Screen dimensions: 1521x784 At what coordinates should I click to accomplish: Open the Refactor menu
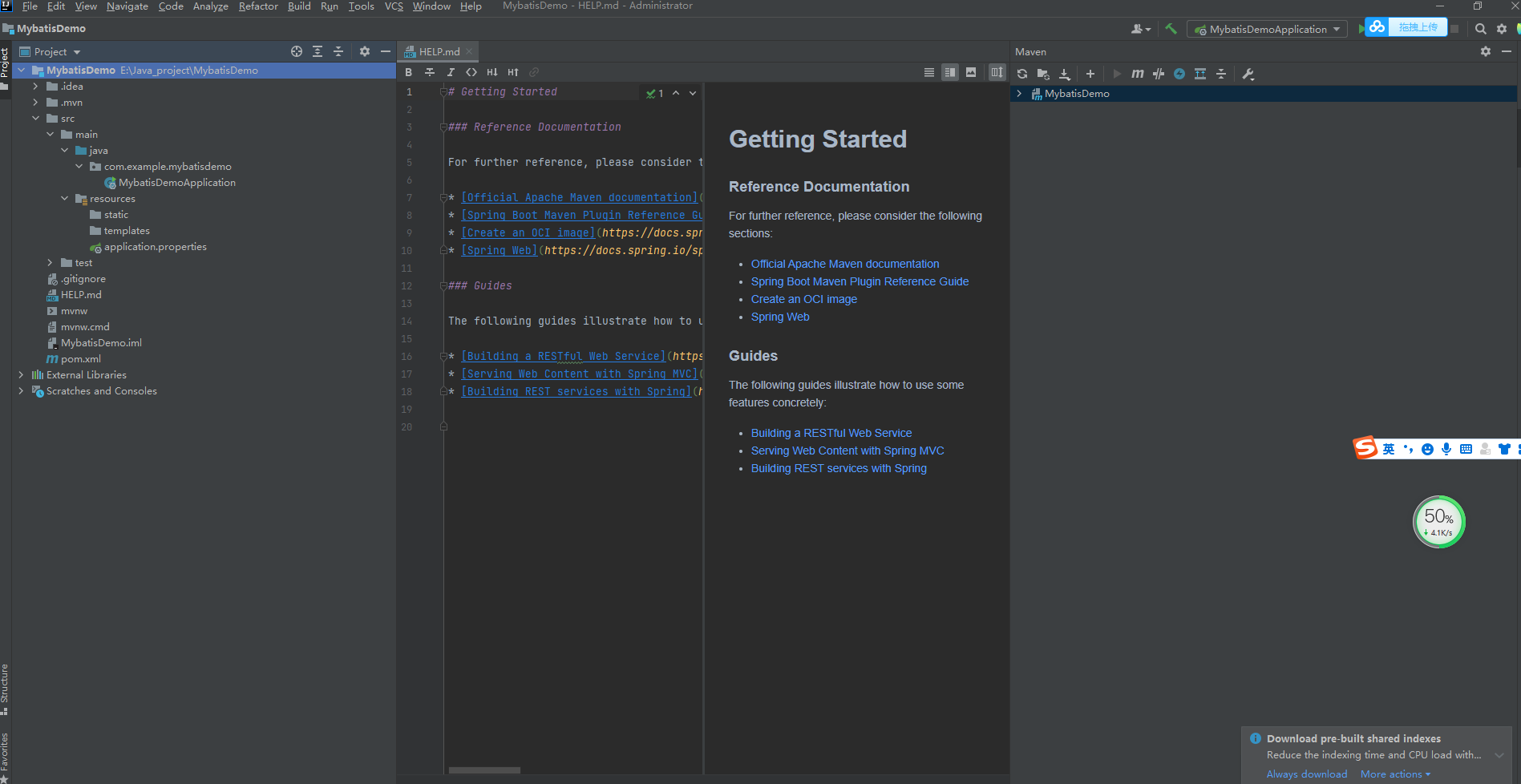[x=258, y=6]
